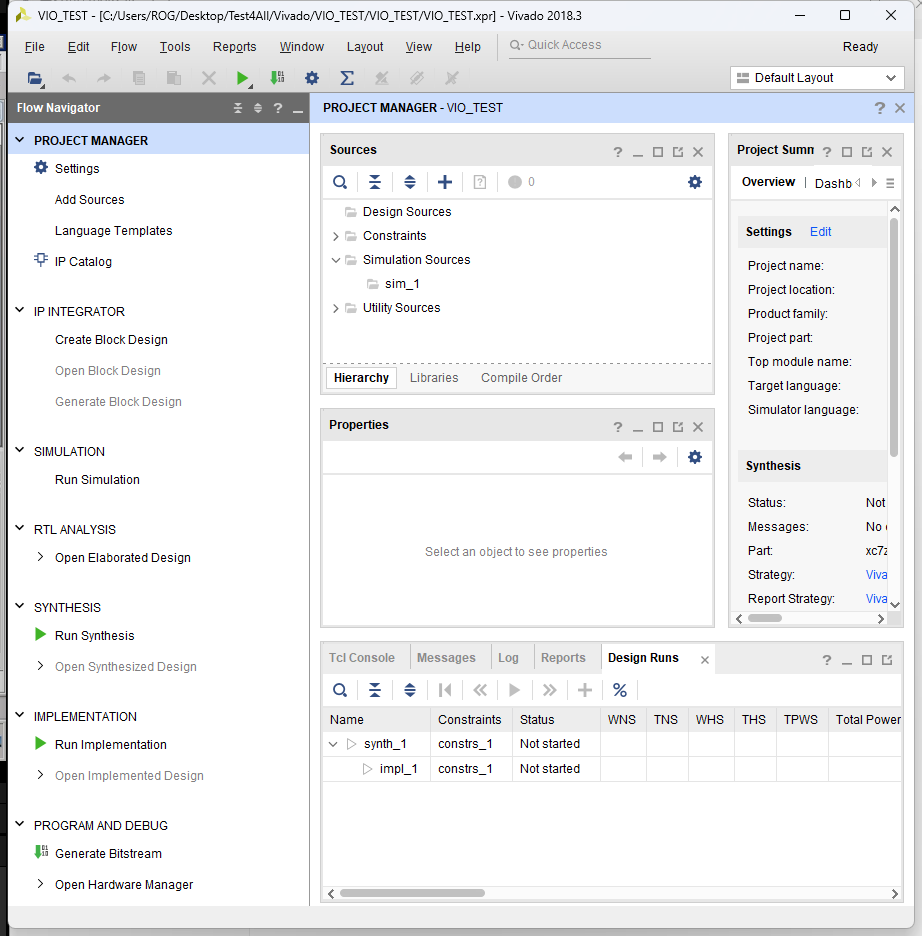Click Add Sources
922x936 pixels.
pos(90,200)
